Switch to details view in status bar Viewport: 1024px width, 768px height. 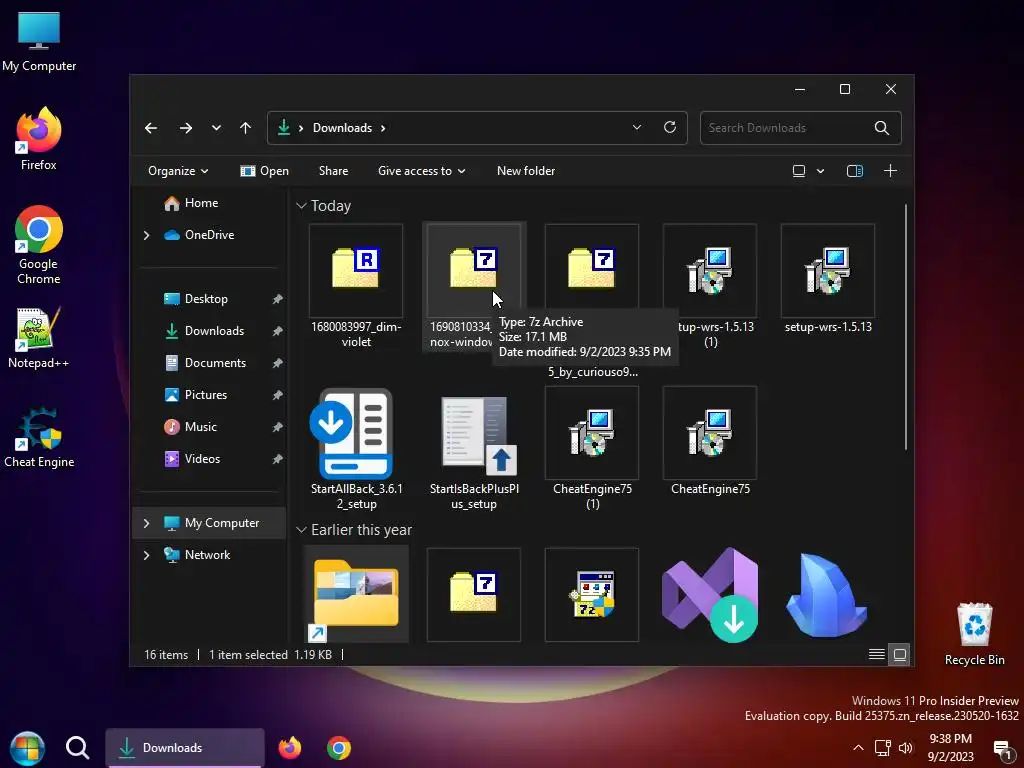coord(877,654)
